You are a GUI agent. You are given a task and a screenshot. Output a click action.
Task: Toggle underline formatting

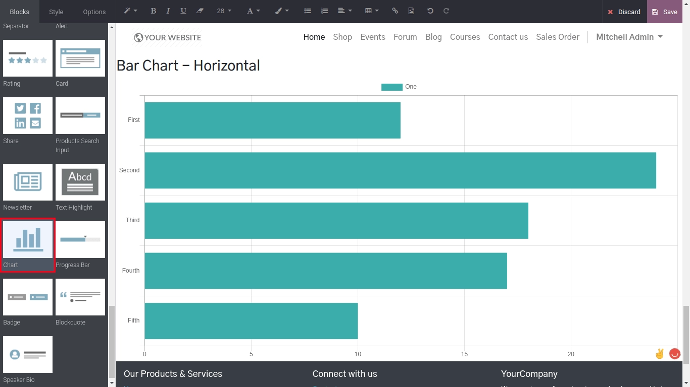[183, 11]
